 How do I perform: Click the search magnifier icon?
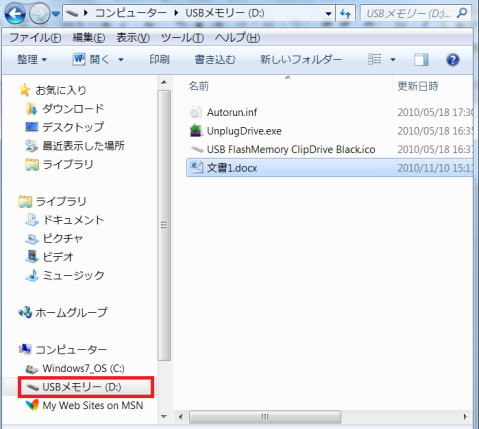[x=462, y=13]
